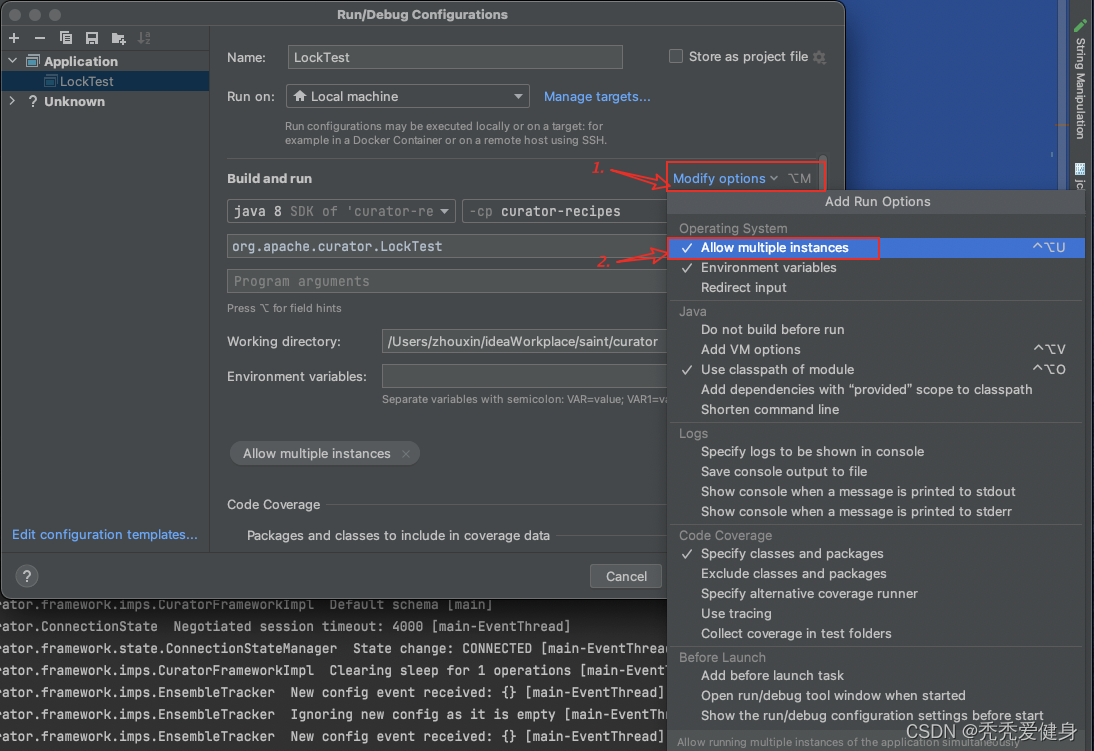The height and width of the screenshot is (751, 1094).
Task: Click the State change: CONNECTED log line
Action: (x=333, y=648)
